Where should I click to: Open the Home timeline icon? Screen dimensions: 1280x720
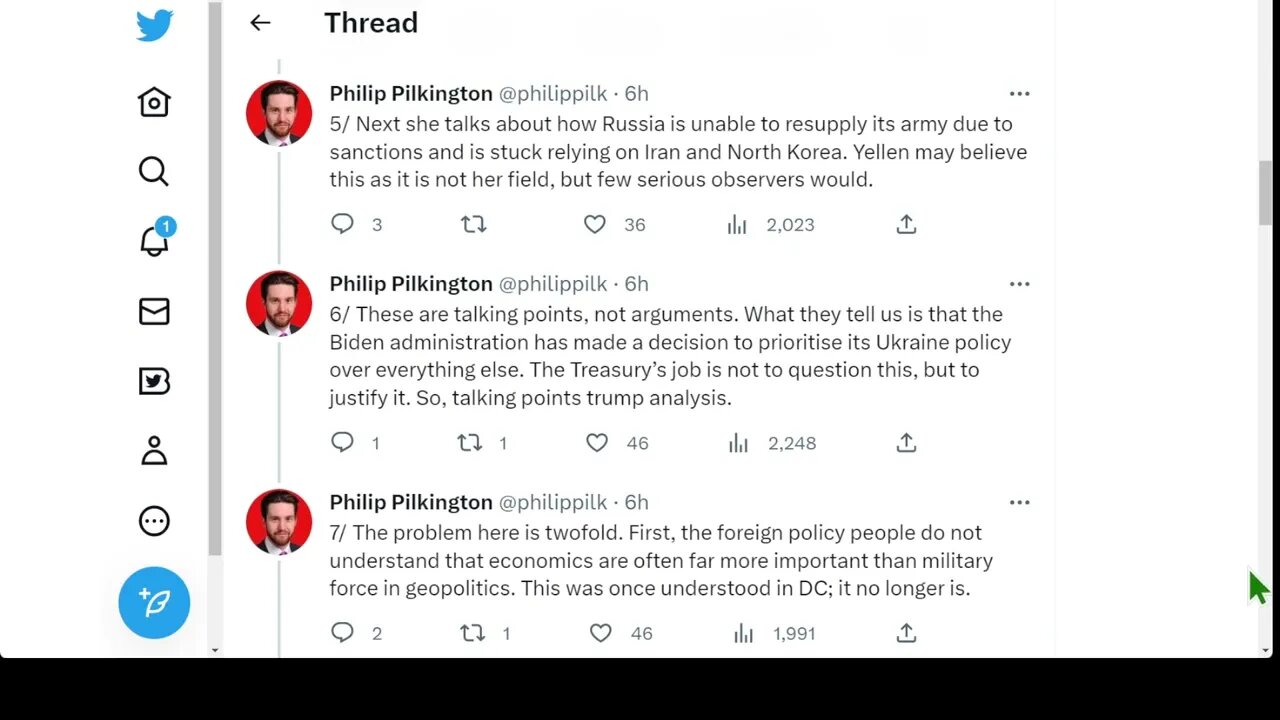click(154, 102)
